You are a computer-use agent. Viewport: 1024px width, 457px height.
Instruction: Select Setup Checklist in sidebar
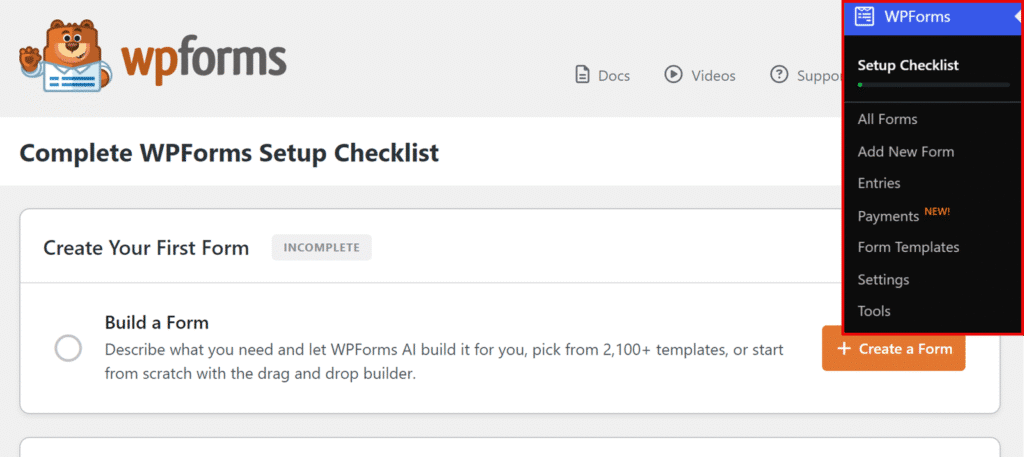point(908,65)
